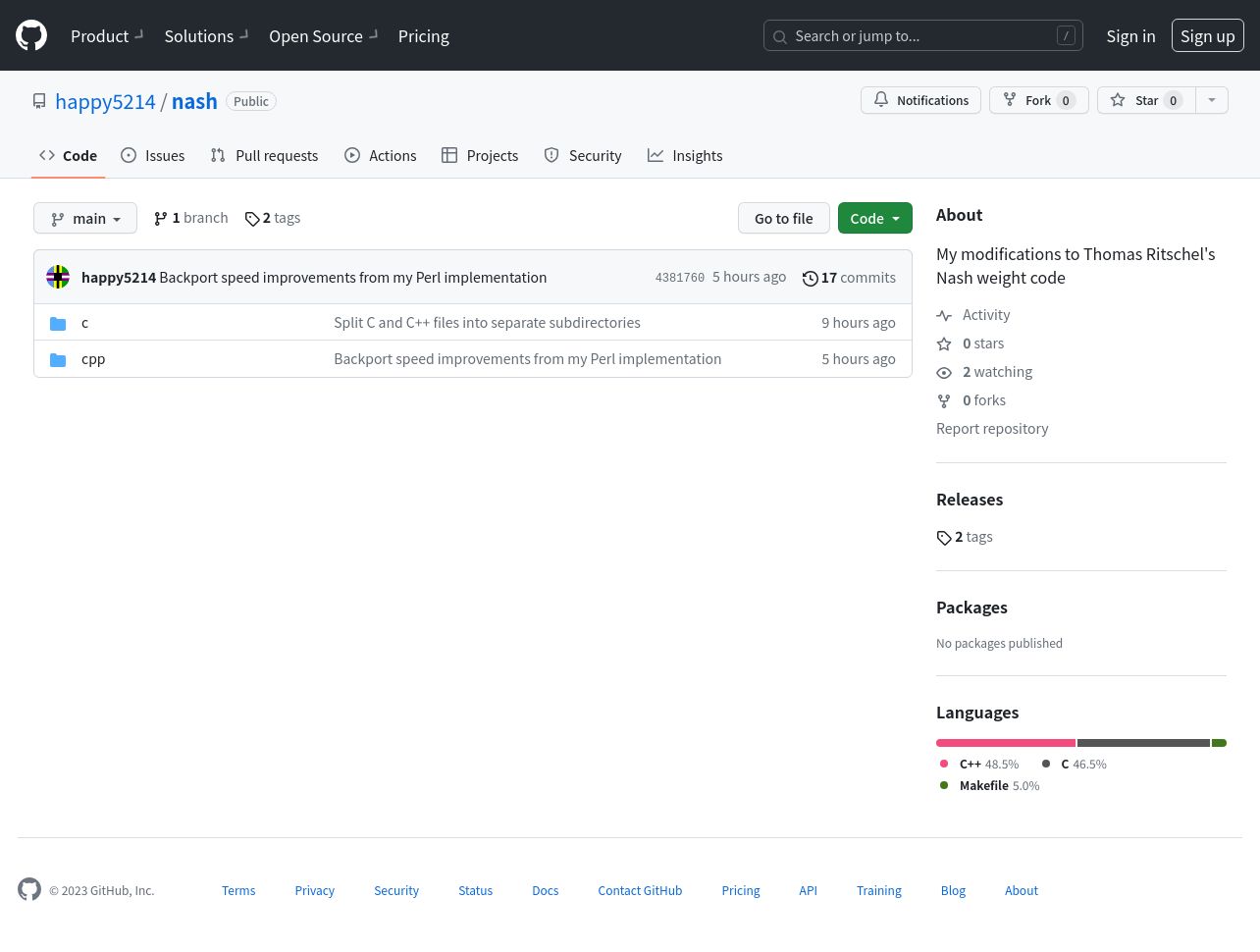Image resolution: width=1260 pixels, height=952 pixels.
Task: Open footer Docs link
Action: [x=546, y=890]
